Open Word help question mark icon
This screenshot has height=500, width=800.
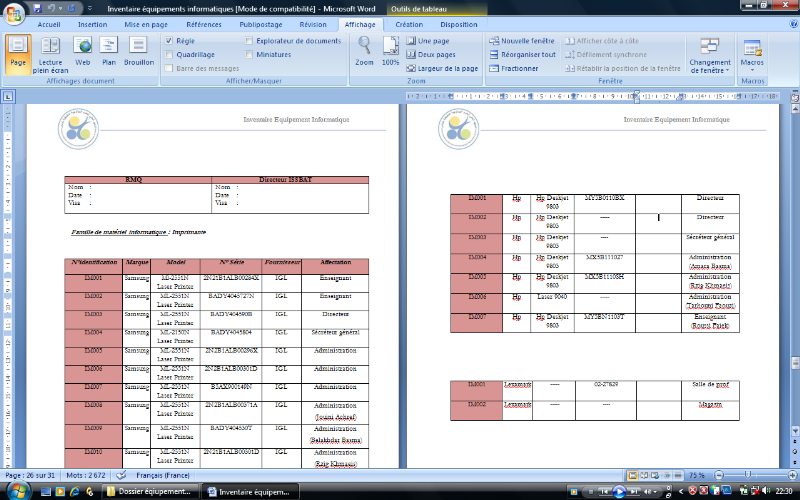793,23
